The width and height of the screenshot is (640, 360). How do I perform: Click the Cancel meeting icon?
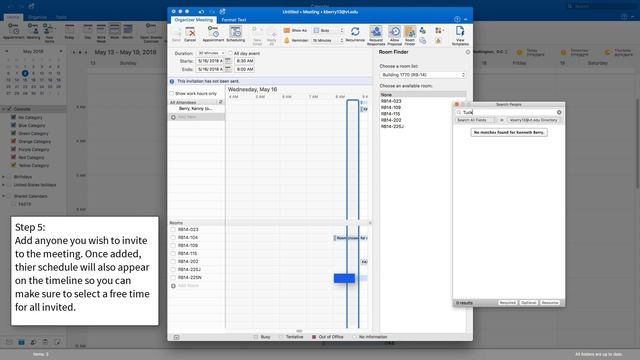click(190, 32)
